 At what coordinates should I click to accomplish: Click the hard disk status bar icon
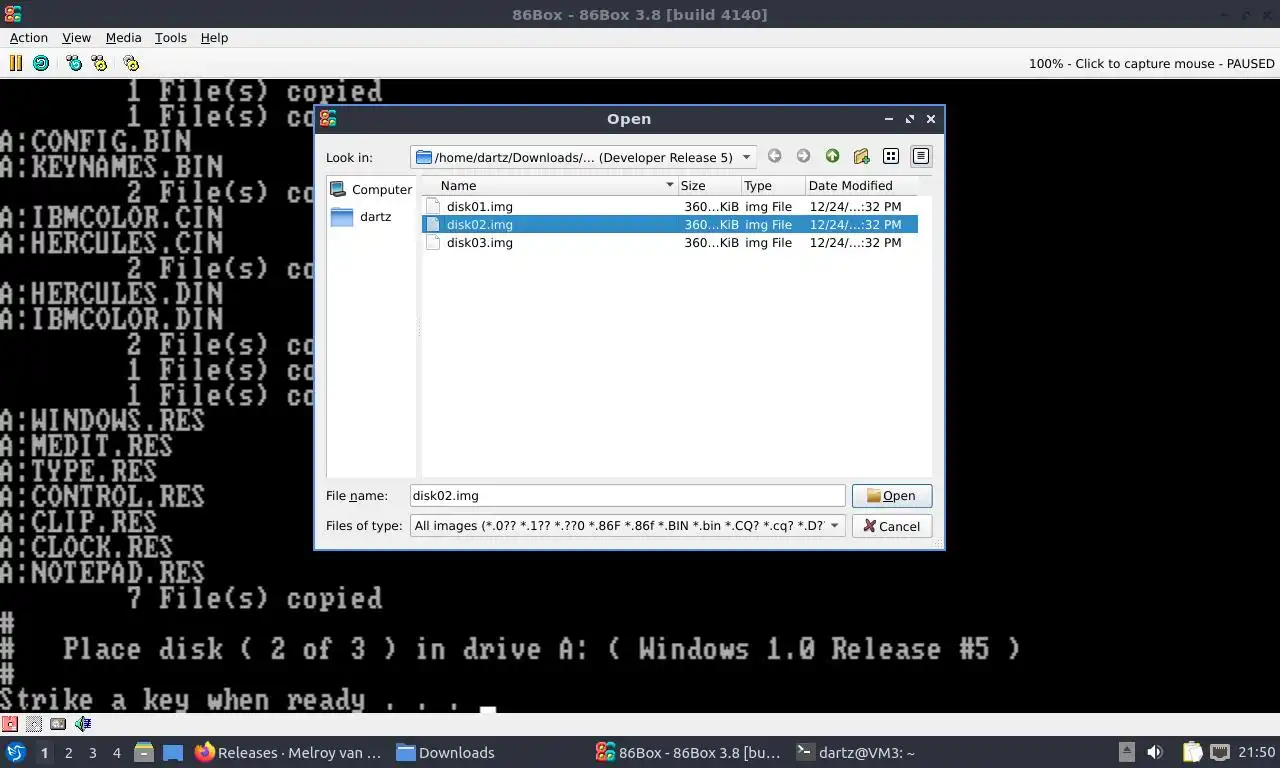(x=58, y=724)
